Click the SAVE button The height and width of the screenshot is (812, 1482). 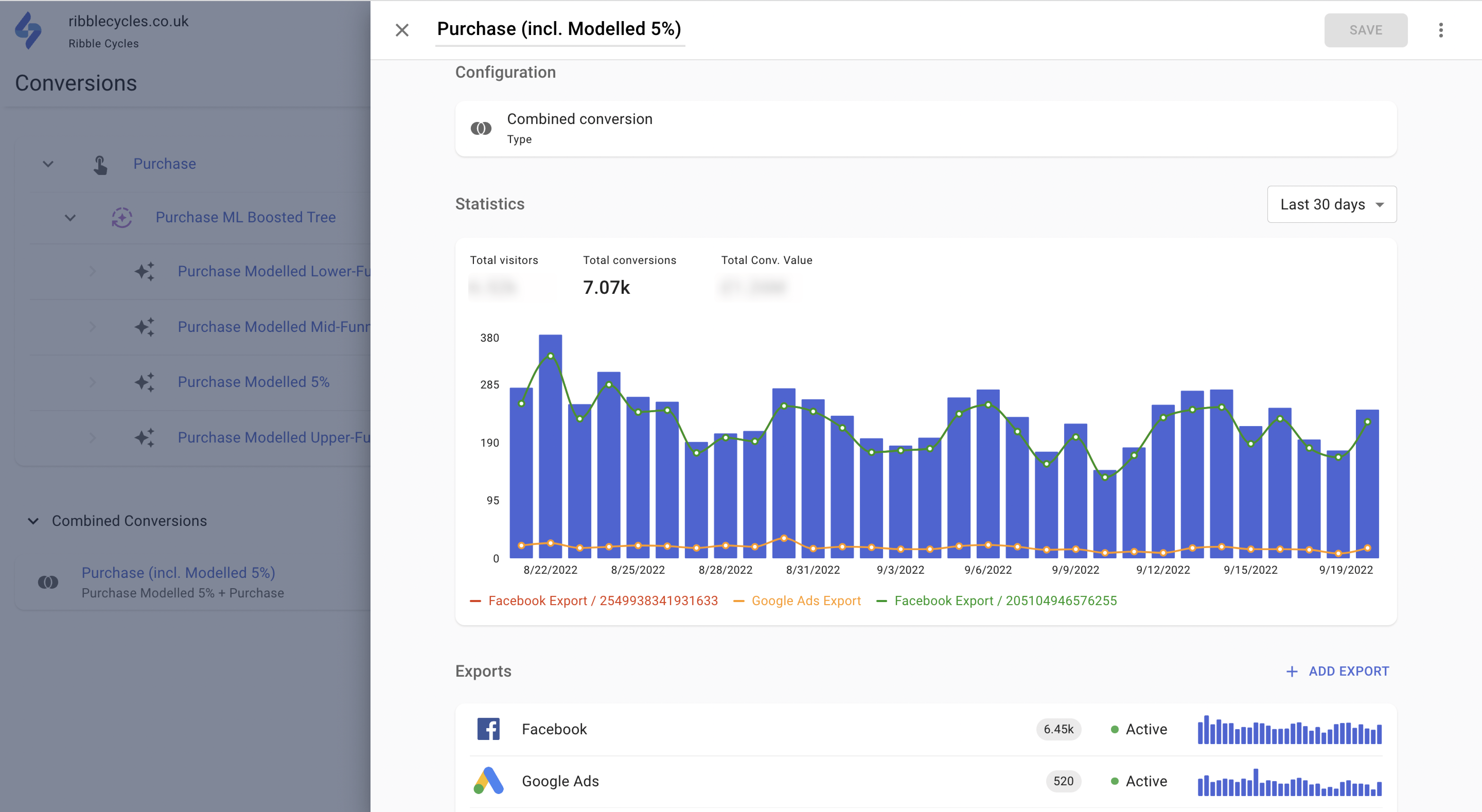tap(1366, 30)
